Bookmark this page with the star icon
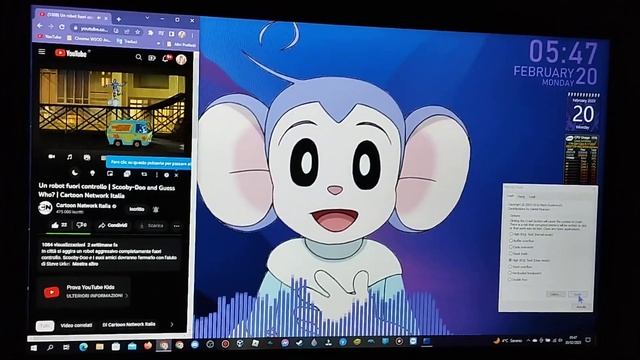Image resolution: width=640 pixels, height=360 pixels. pyautogui.click(x=138, y=31)
